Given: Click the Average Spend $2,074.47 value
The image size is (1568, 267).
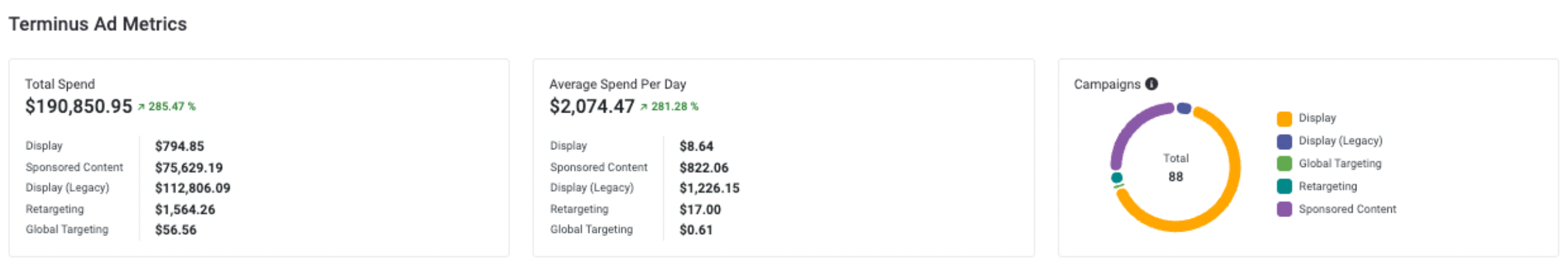Looking at the screenshot, I should (592, 107).
